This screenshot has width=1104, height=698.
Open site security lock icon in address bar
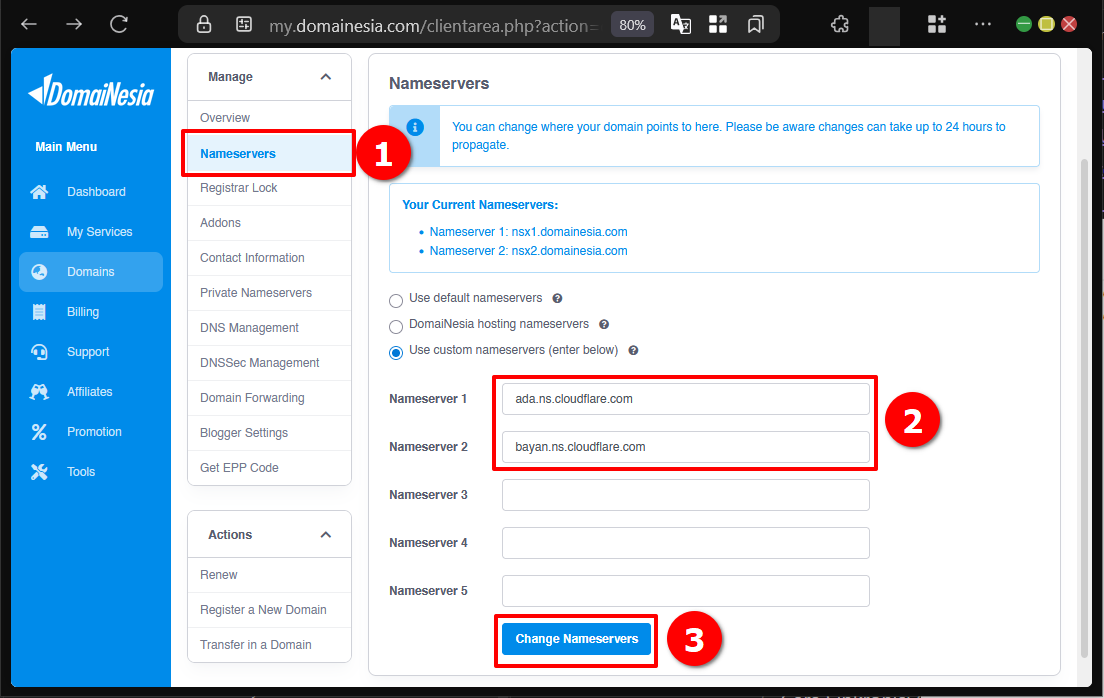(x=204, y=25)
